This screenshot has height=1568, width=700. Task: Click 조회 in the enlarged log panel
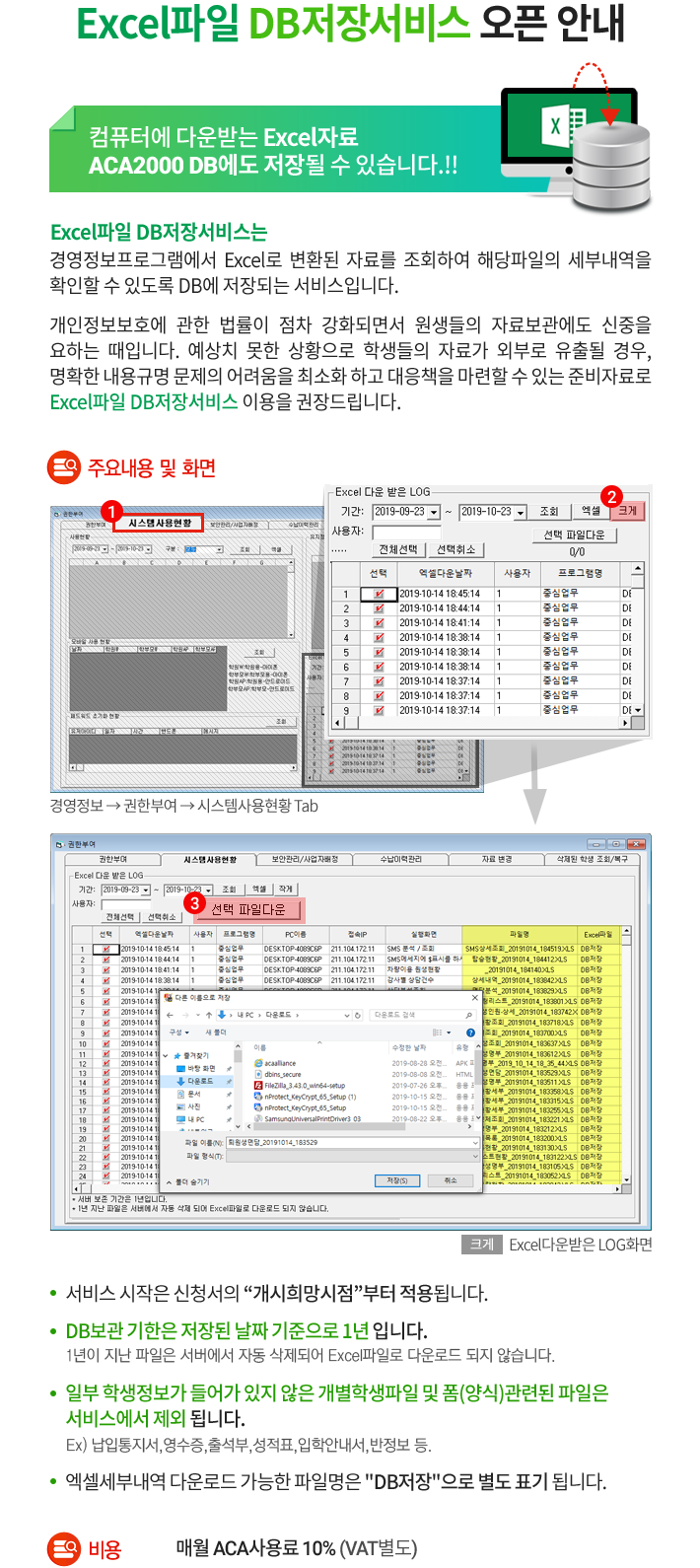click(x=549, y=511)
